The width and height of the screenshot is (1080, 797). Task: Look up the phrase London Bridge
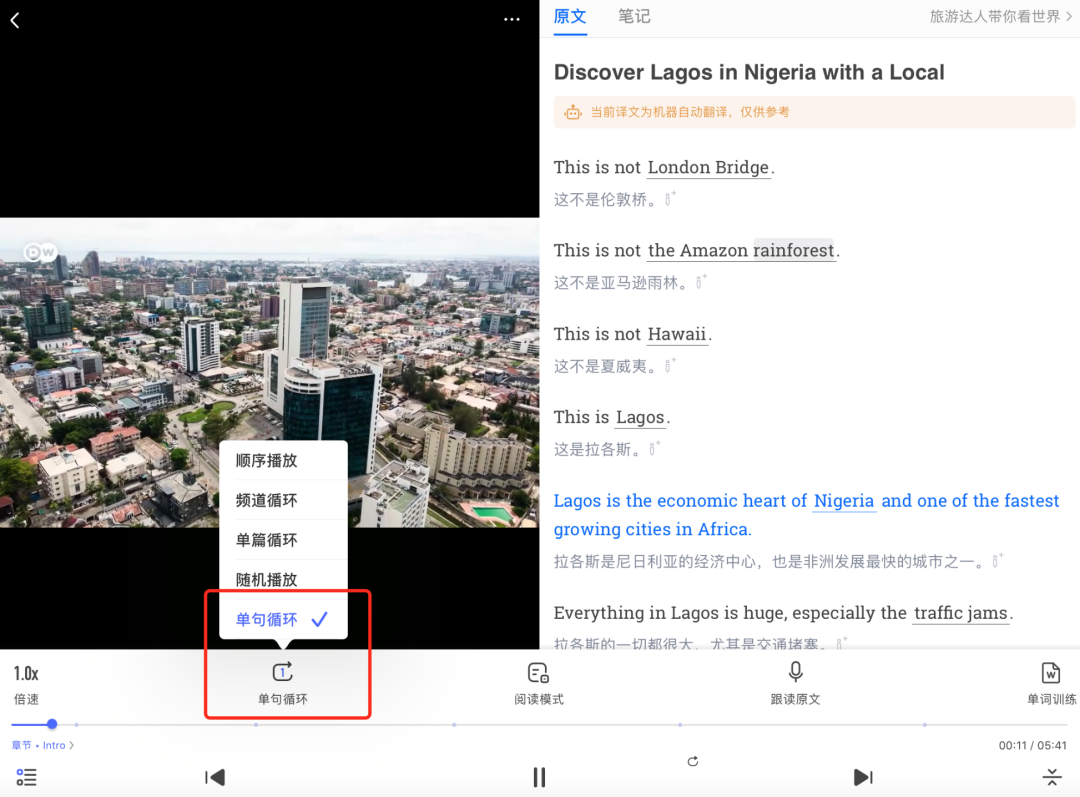point(708,167)
